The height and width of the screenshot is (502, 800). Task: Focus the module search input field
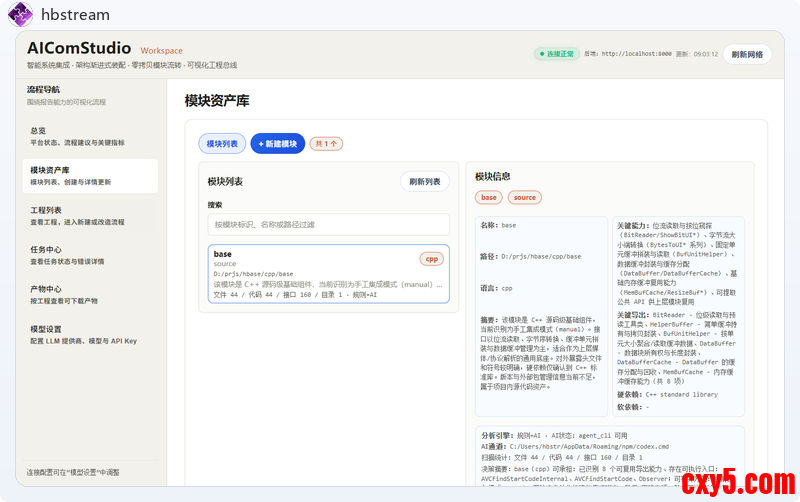(x=328, y=224)
